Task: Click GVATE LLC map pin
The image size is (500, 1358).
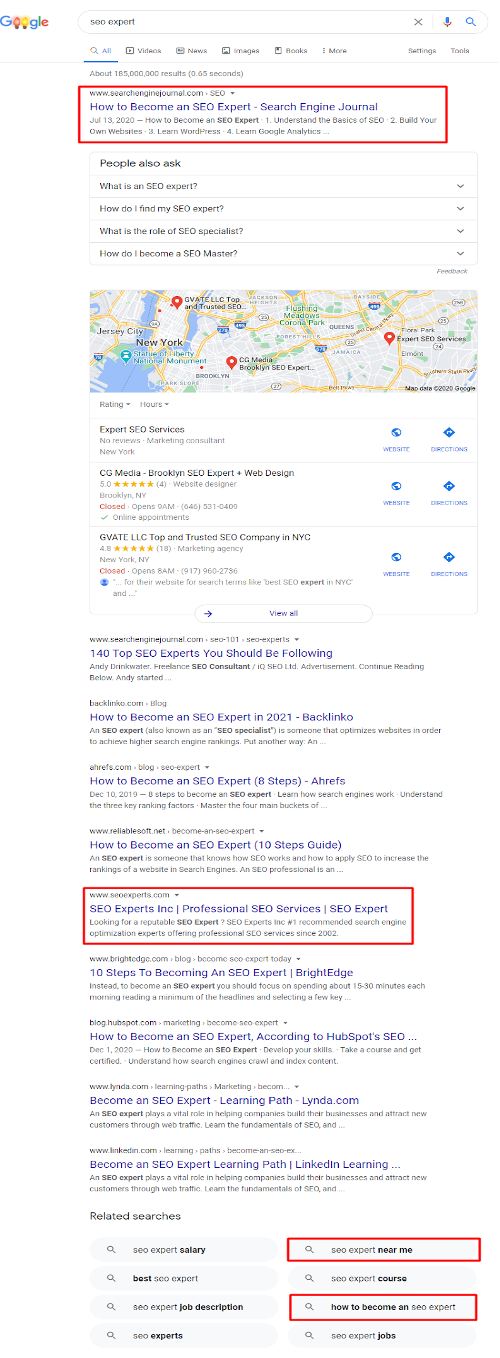Action: (x=177, y=302)
